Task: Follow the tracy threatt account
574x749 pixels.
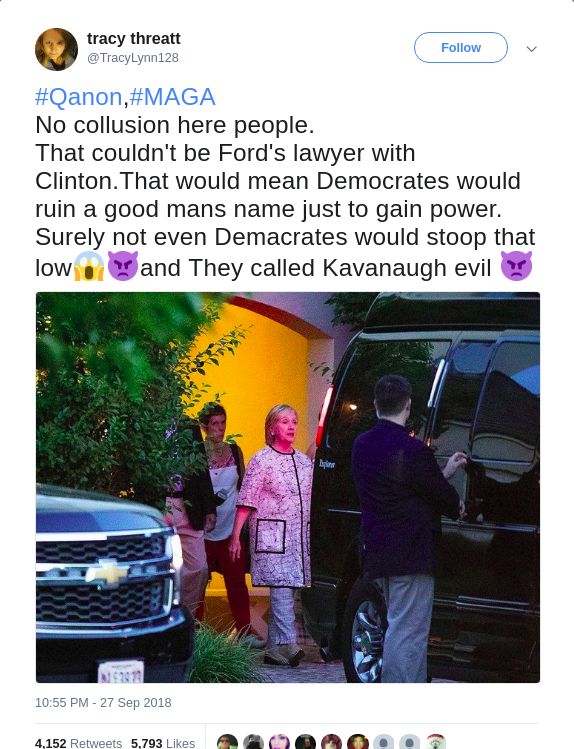Action: [x=461, y=48]
